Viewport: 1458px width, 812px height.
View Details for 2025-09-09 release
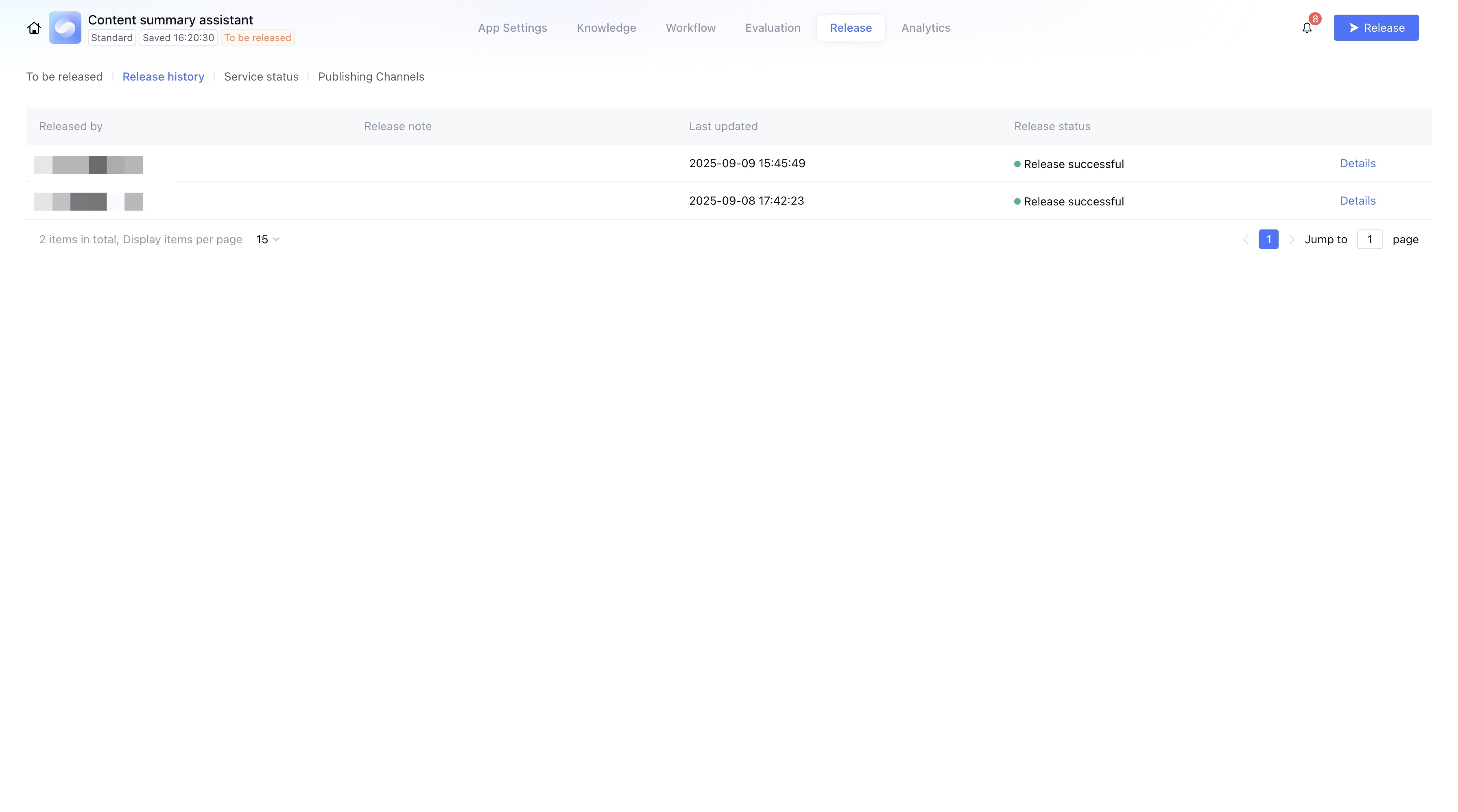(1357, 164)
